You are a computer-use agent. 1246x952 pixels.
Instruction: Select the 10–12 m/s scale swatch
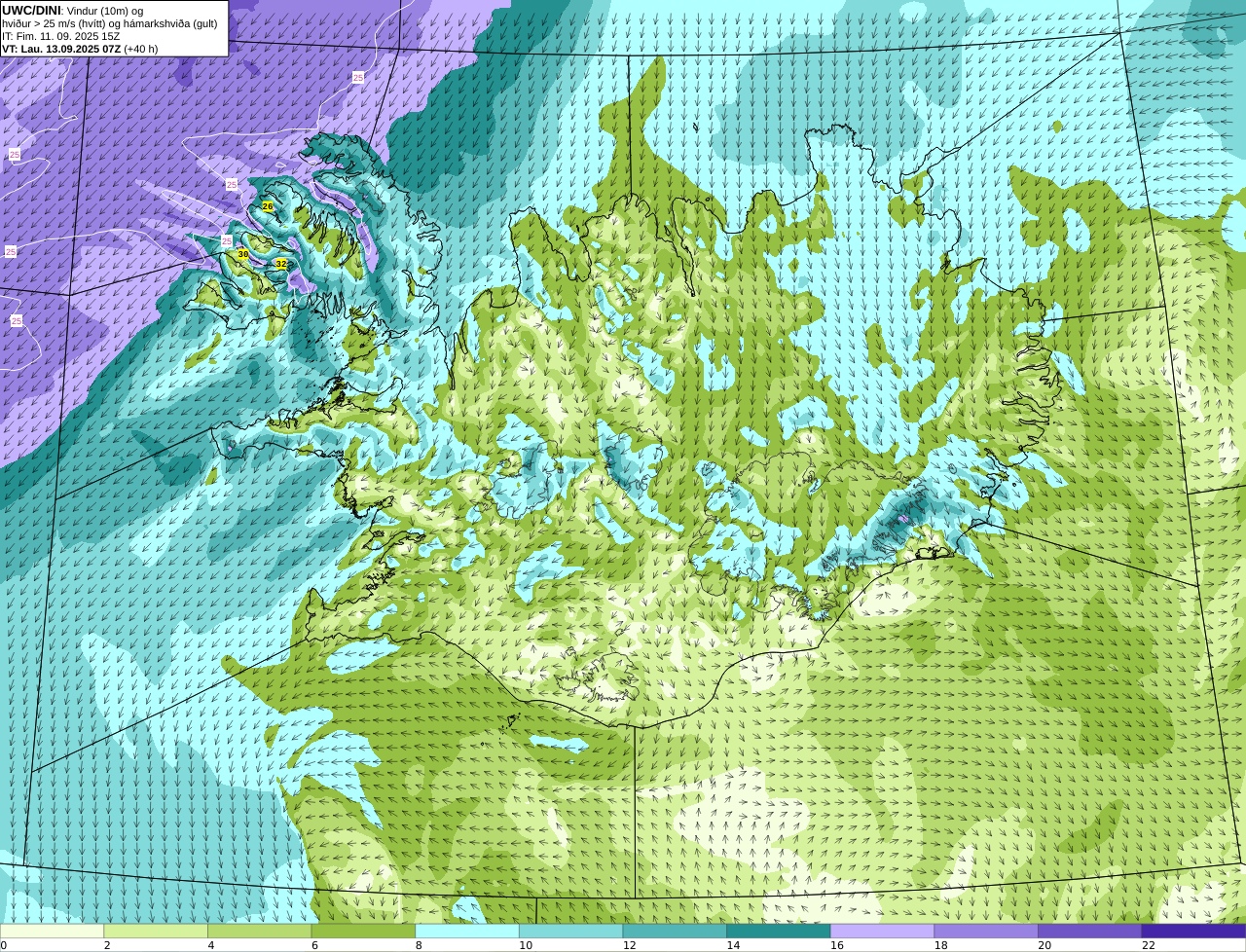pyautogui.click(x=570, y=931)
